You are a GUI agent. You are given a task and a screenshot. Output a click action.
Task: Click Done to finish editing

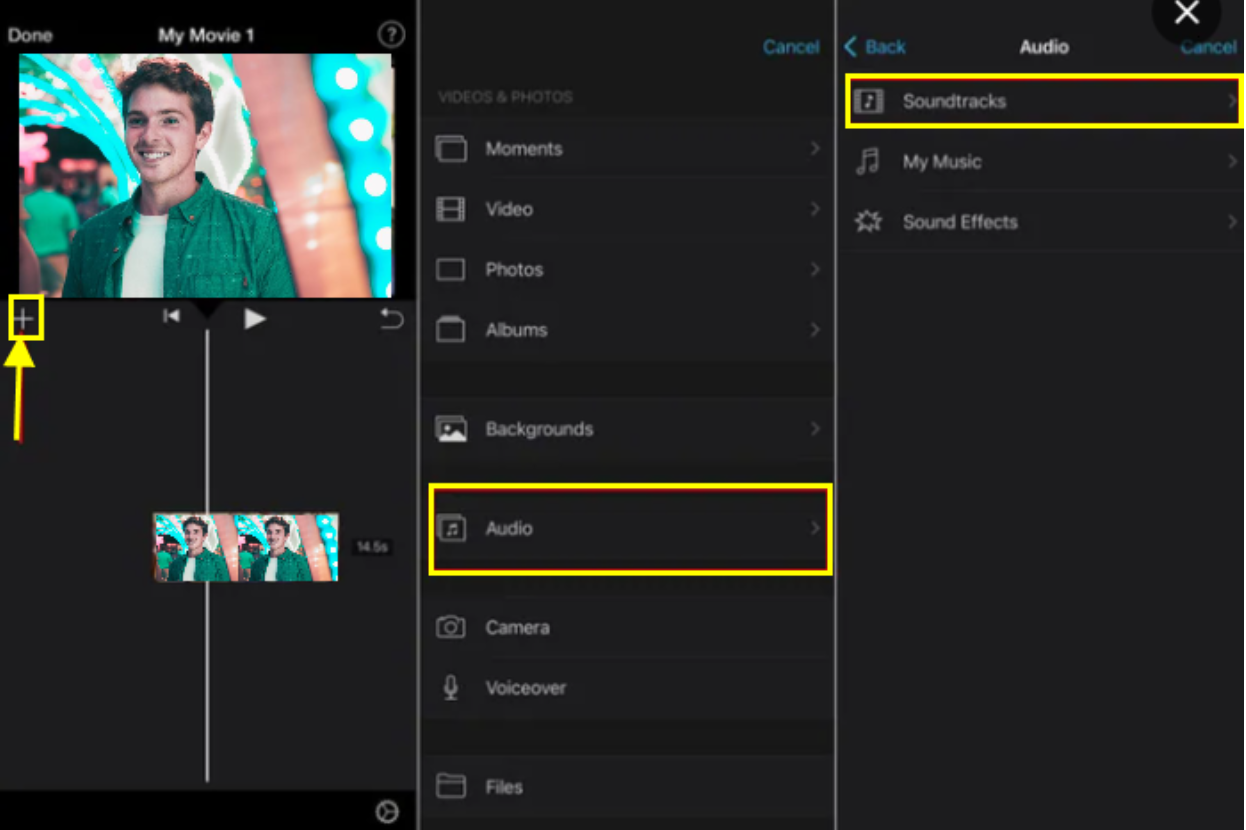[x=30, y=35]
